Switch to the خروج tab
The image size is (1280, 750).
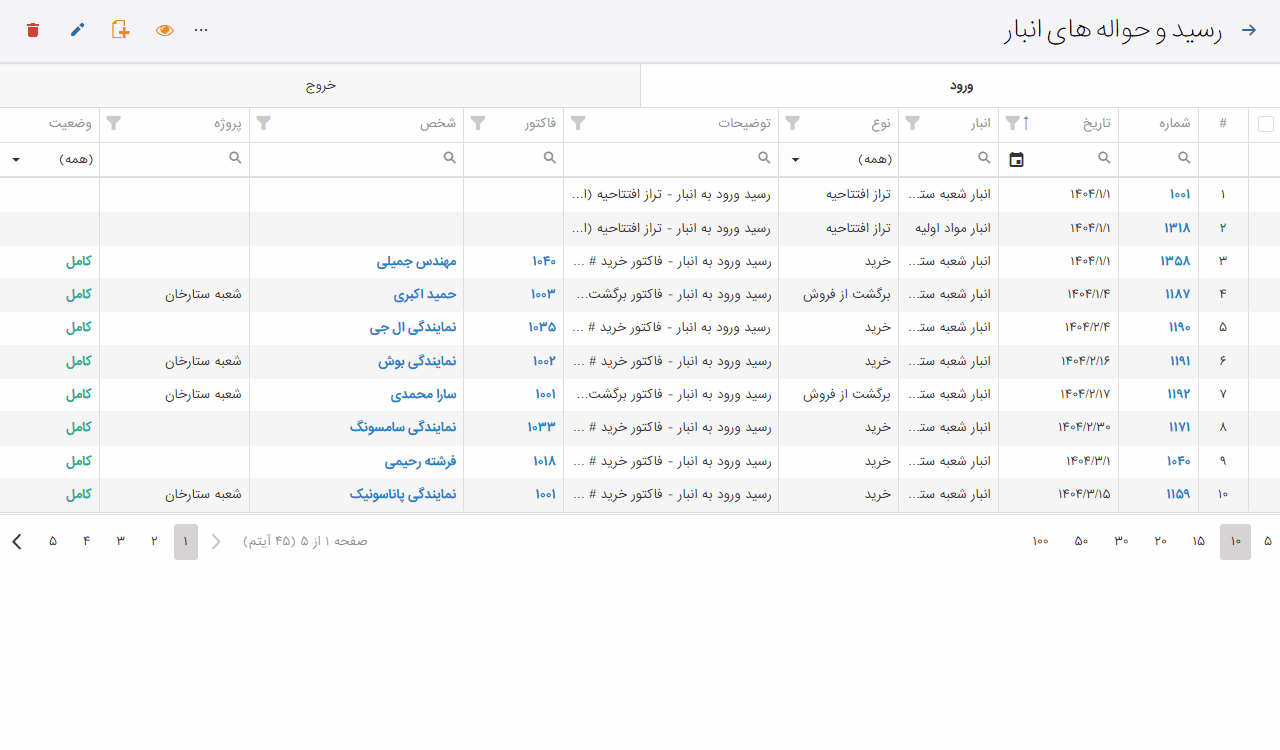pos(320,86)
